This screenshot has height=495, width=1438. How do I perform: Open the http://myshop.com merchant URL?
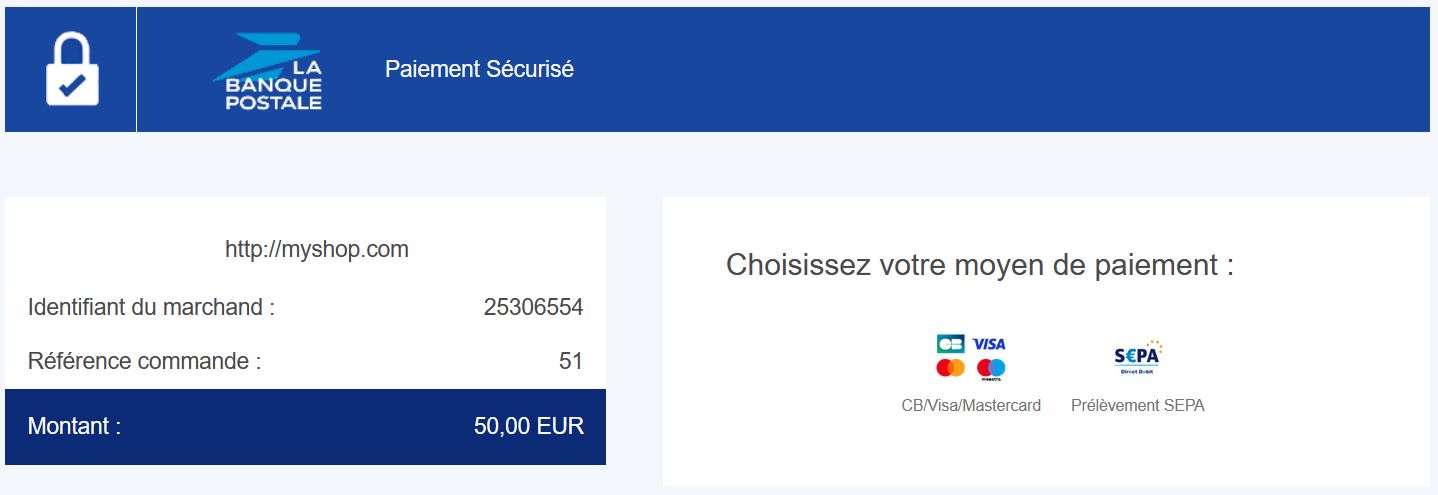click(x=317, y=250)
